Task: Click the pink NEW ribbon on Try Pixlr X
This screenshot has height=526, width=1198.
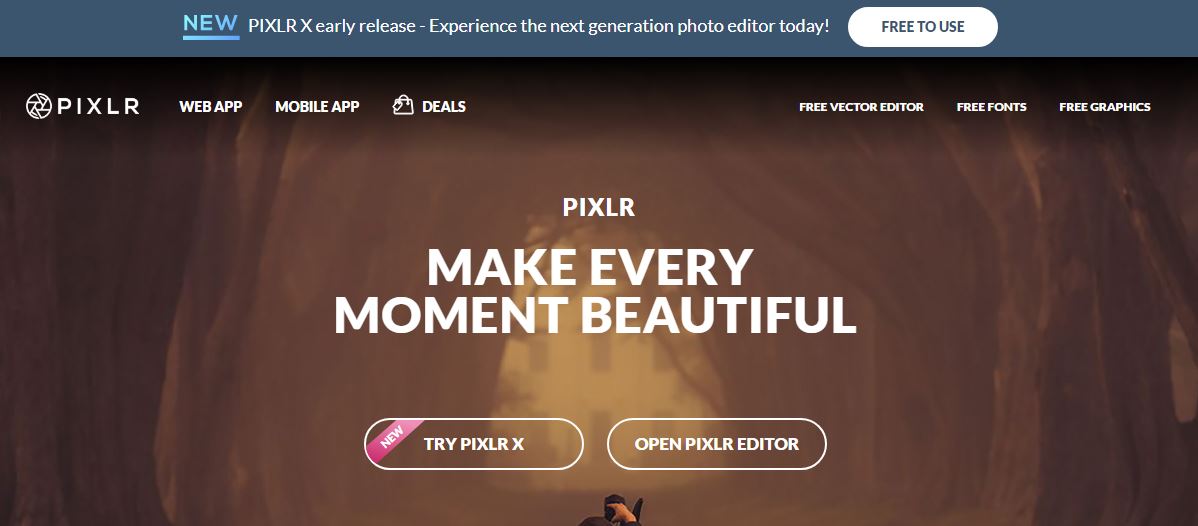Action: [x=393, y=441]
